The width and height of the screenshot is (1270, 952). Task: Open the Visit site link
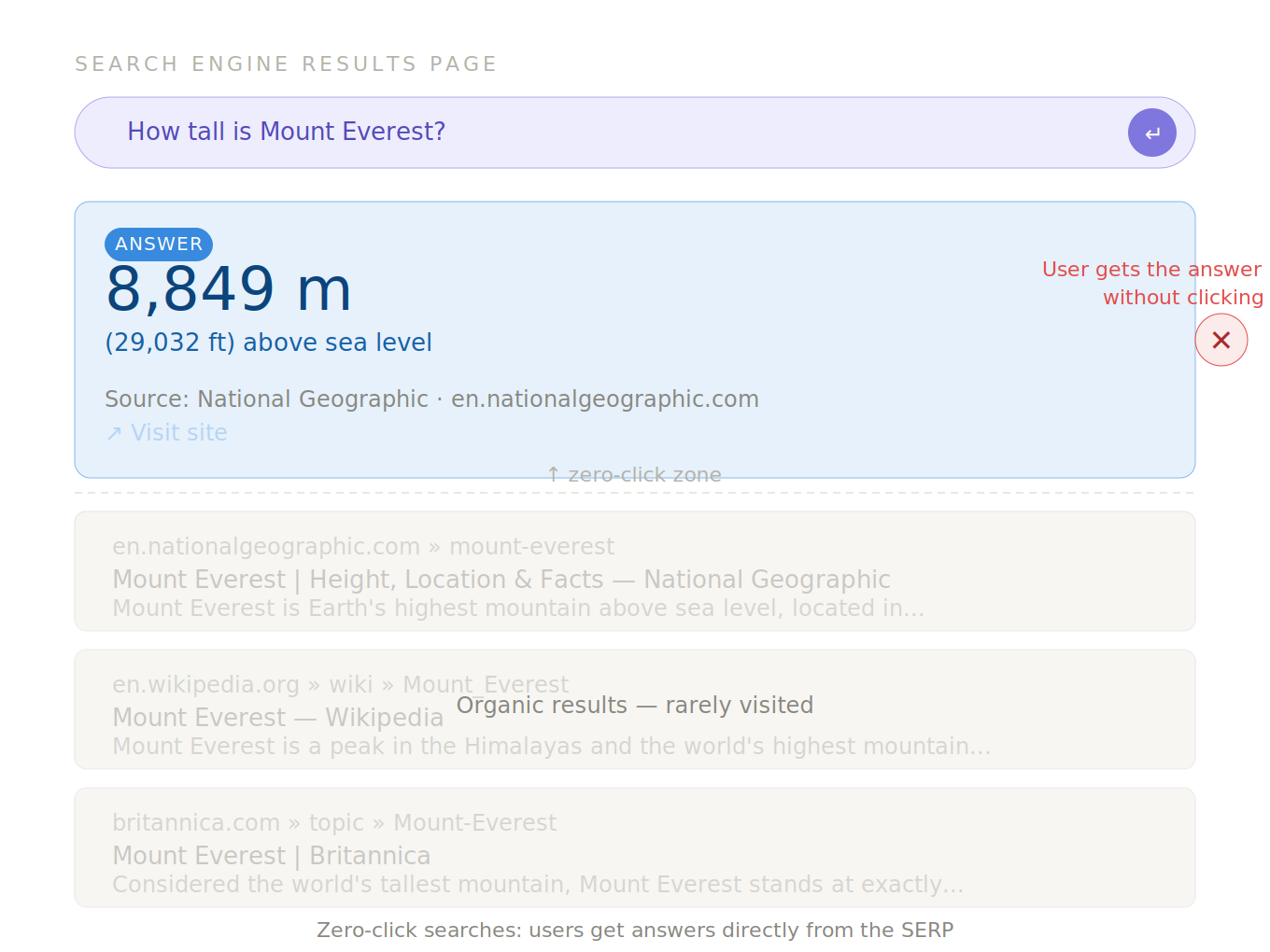(178, 433)
